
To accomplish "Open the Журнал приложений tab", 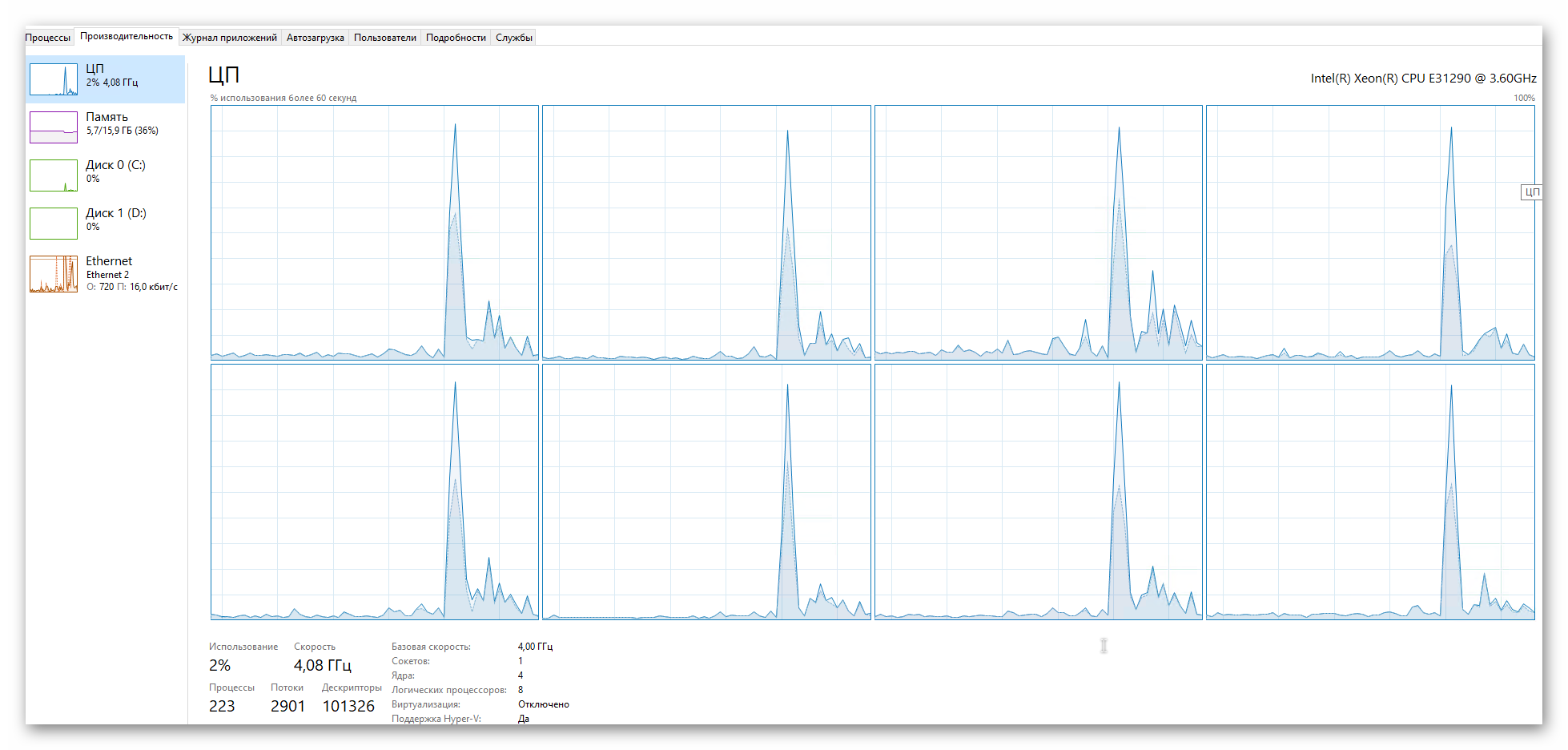I will (230, 38).
